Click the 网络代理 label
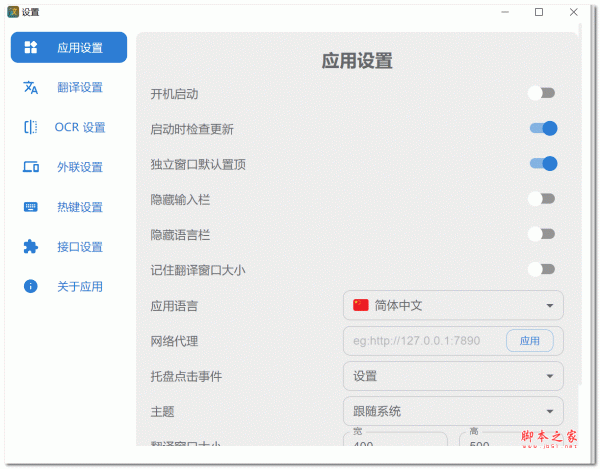Viewport: 600px width, 469px height. [x=174, y=341]
